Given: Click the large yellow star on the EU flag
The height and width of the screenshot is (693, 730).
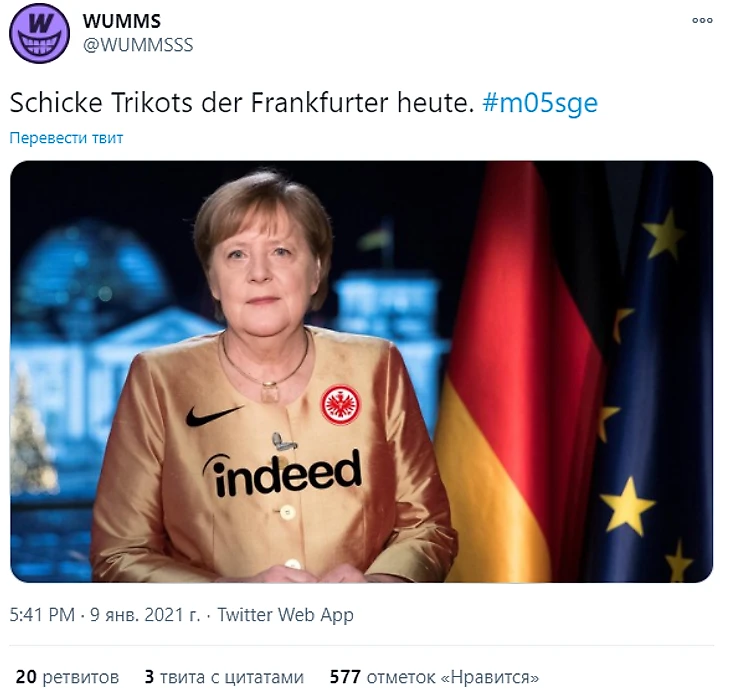Looking at the screenshot, I should 627,505.
